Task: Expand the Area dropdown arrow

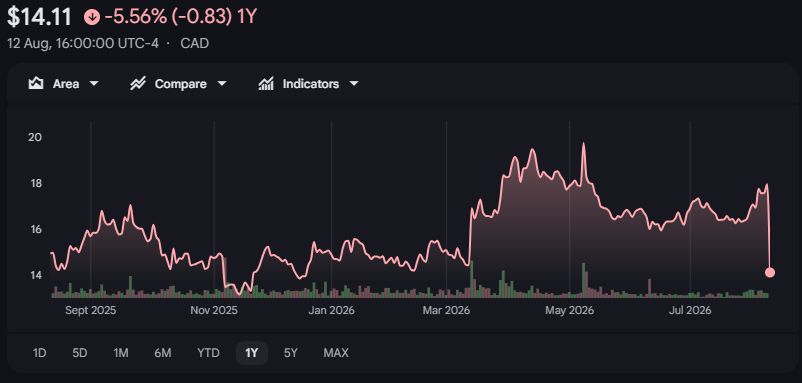Action: [x=94, y=84]
